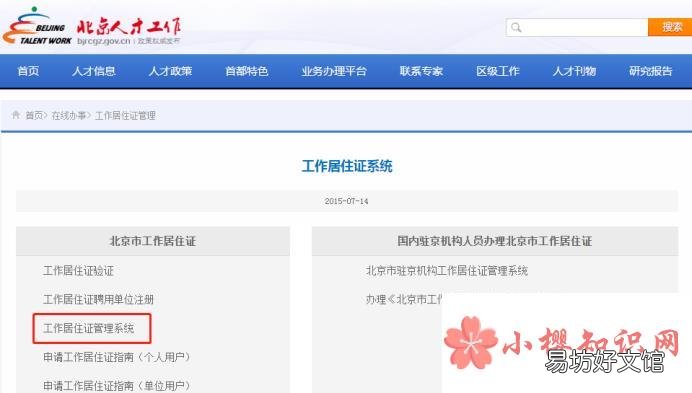Open 申请工作居住证指南（个人用户） link
The width and height of the screenshot is (692, 393).
point(117,357)
